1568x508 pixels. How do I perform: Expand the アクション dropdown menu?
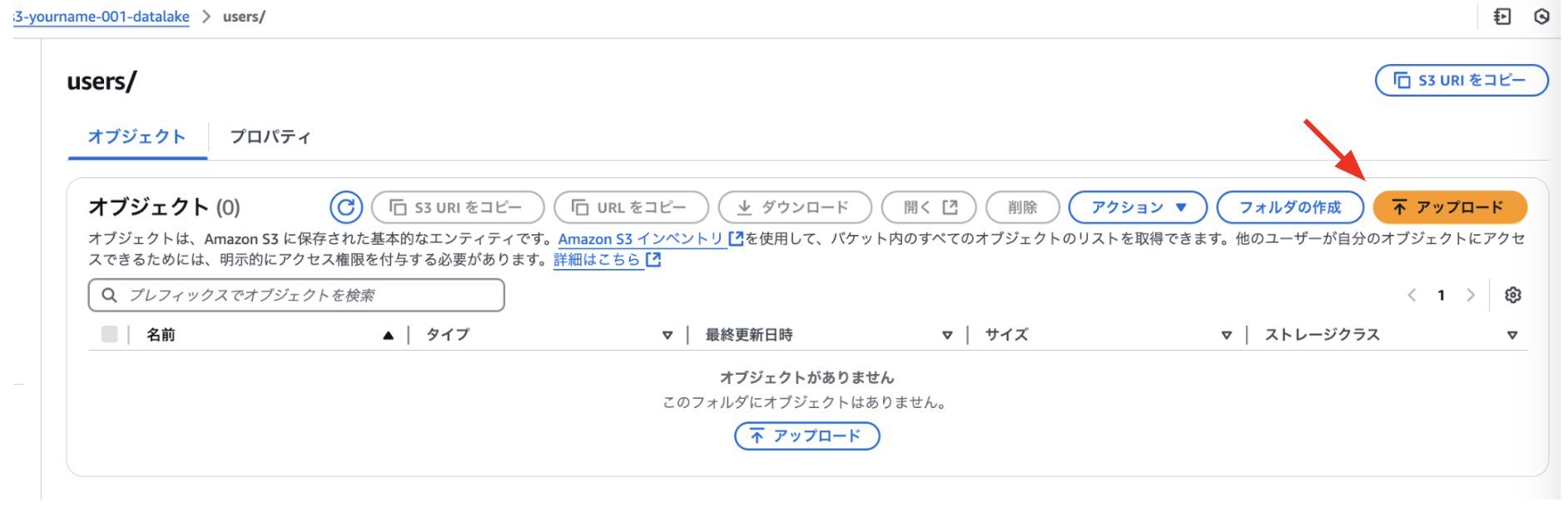[1138, 207]
